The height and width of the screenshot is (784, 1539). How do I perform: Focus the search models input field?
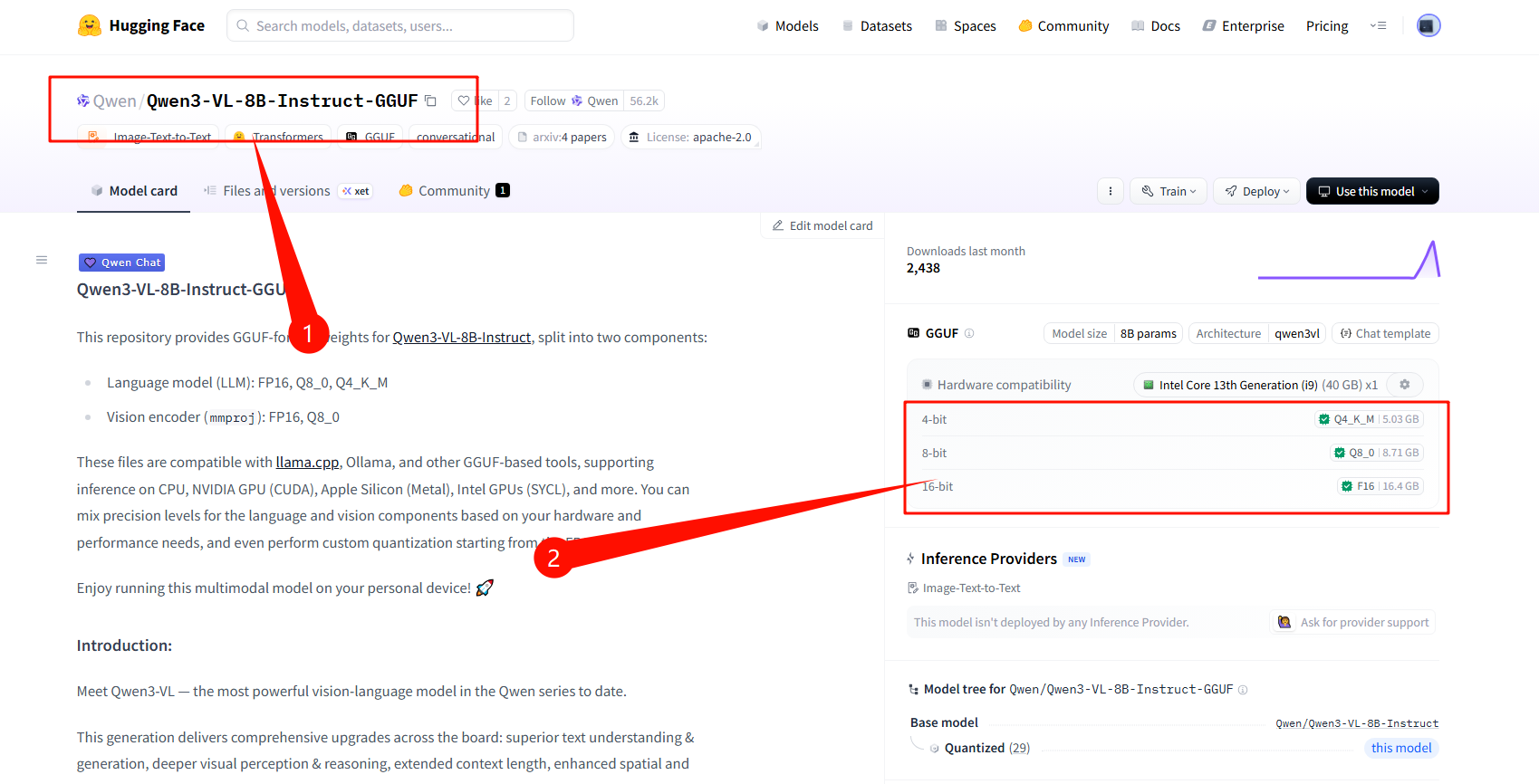tap(400, 26)
